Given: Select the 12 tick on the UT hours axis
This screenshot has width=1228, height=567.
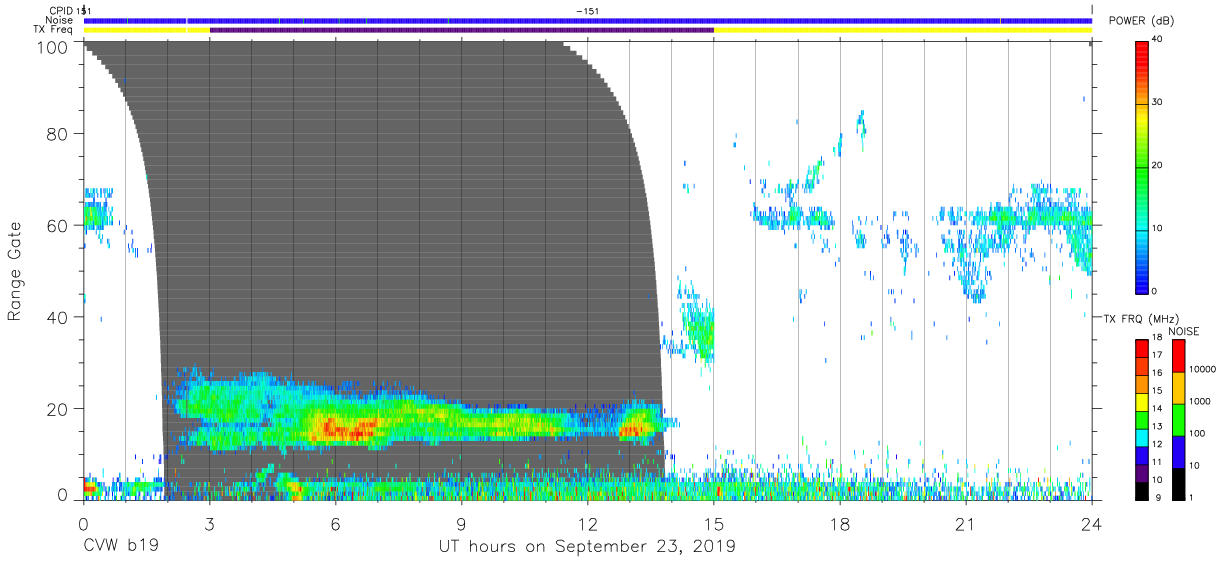Looking at the screenshot, I should pyautogui.click(x=587, y=524).
